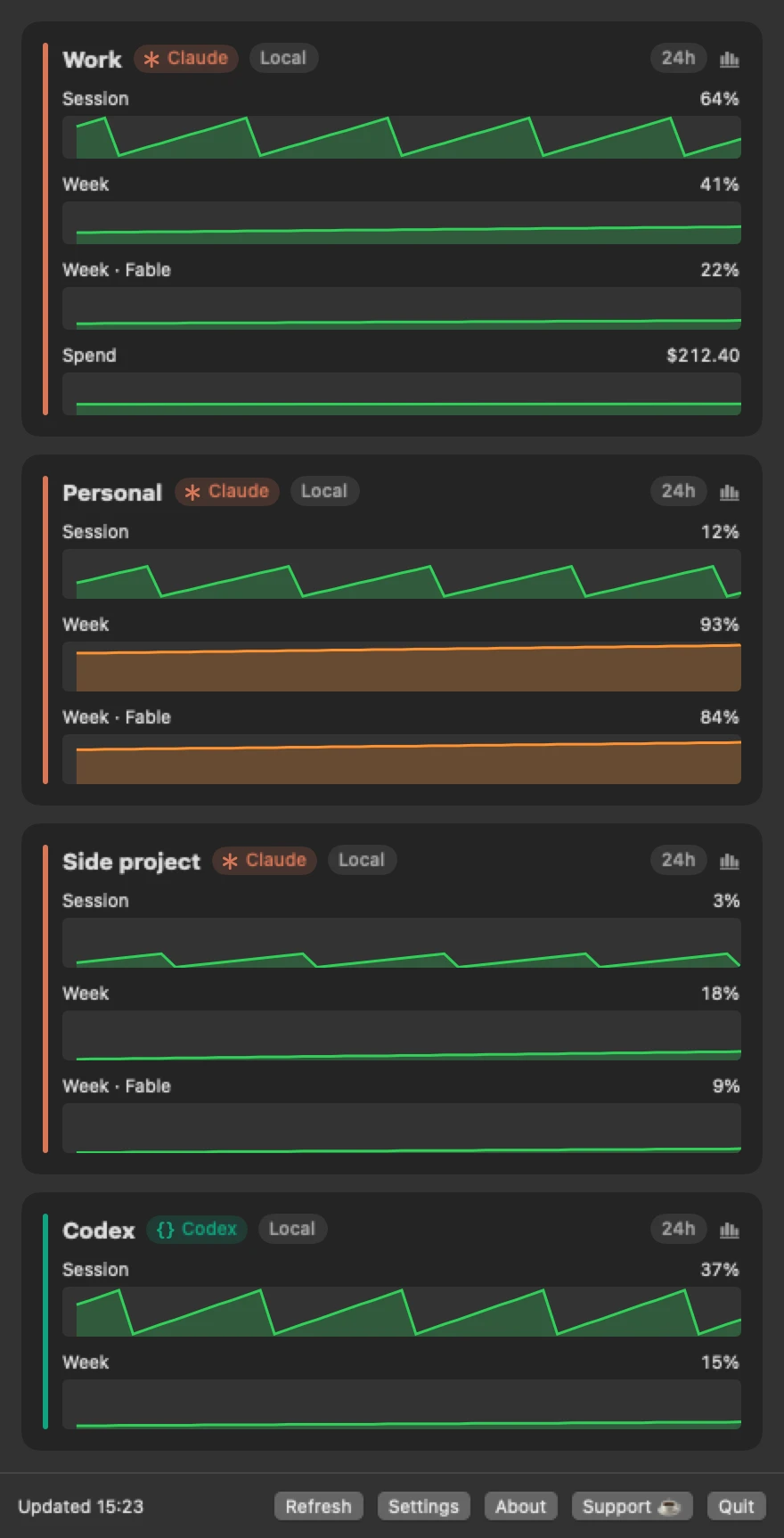Click the Codex Week usage chart
This screenshot has width=784, height=1538.
pos(402,1404)
